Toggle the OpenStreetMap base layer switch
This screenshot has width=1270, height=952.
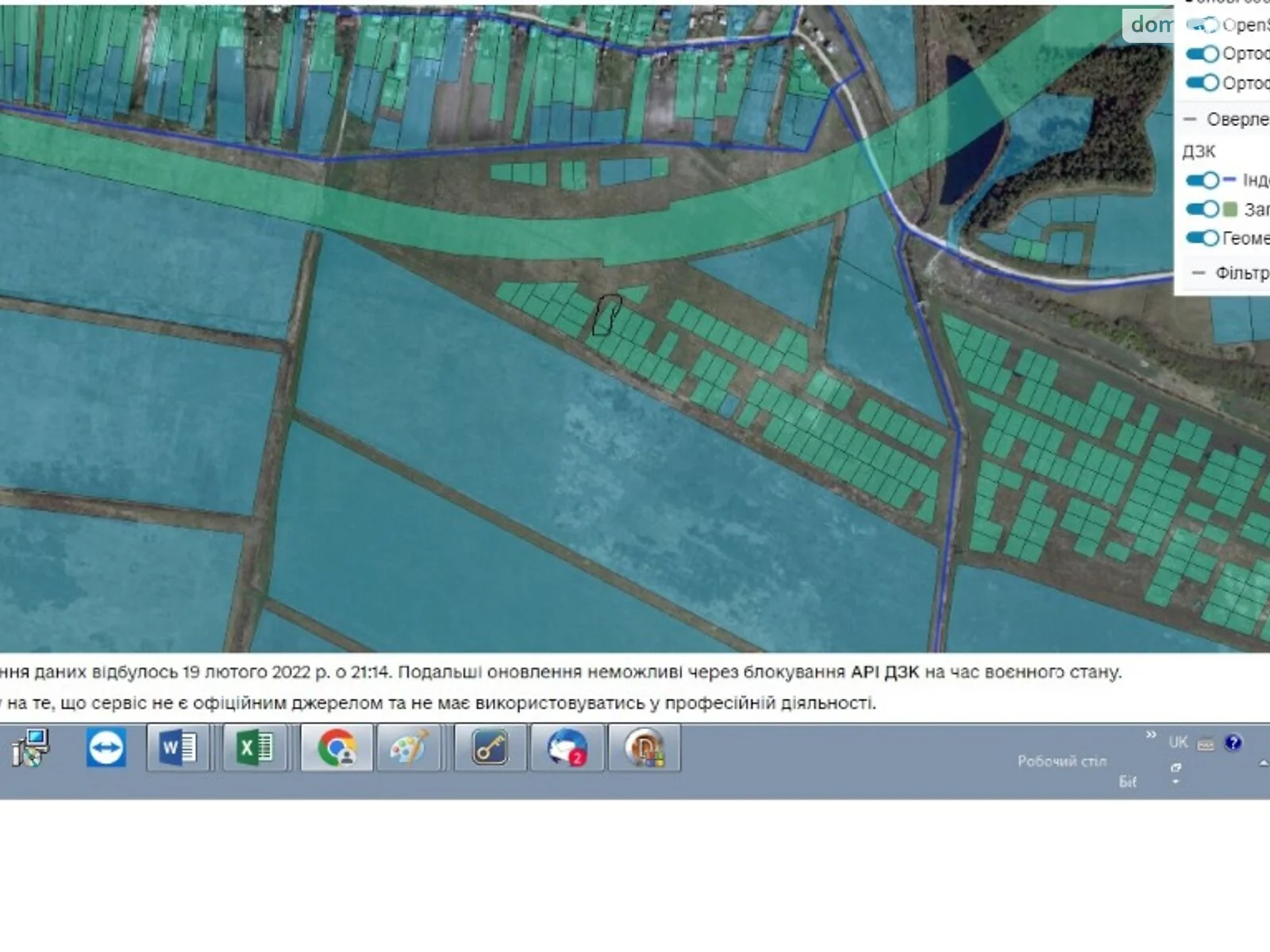tap(1203, 25)
